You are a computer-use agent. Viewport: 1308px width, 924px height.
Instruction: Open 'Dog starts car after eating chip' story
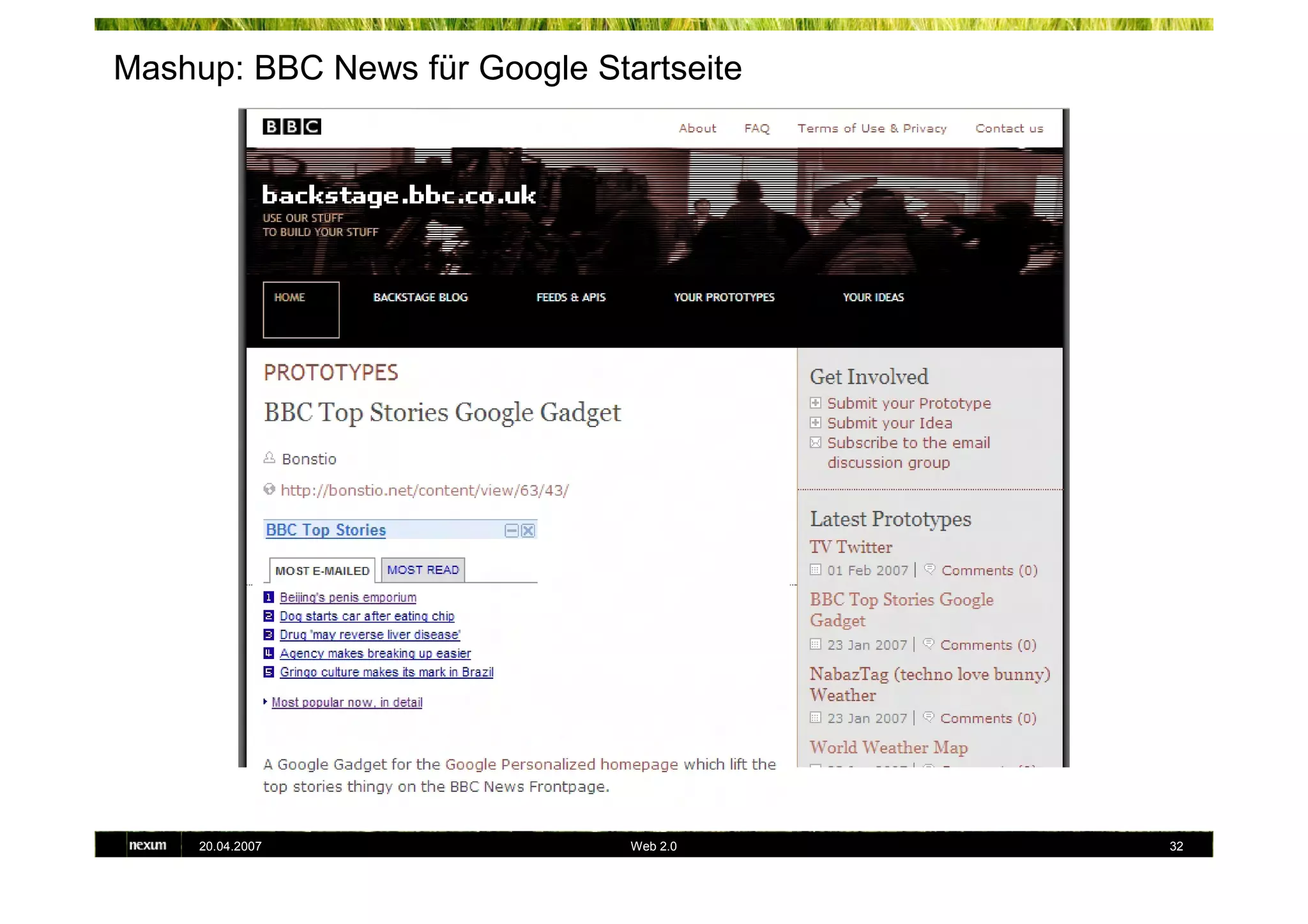[x=367, y=616]
